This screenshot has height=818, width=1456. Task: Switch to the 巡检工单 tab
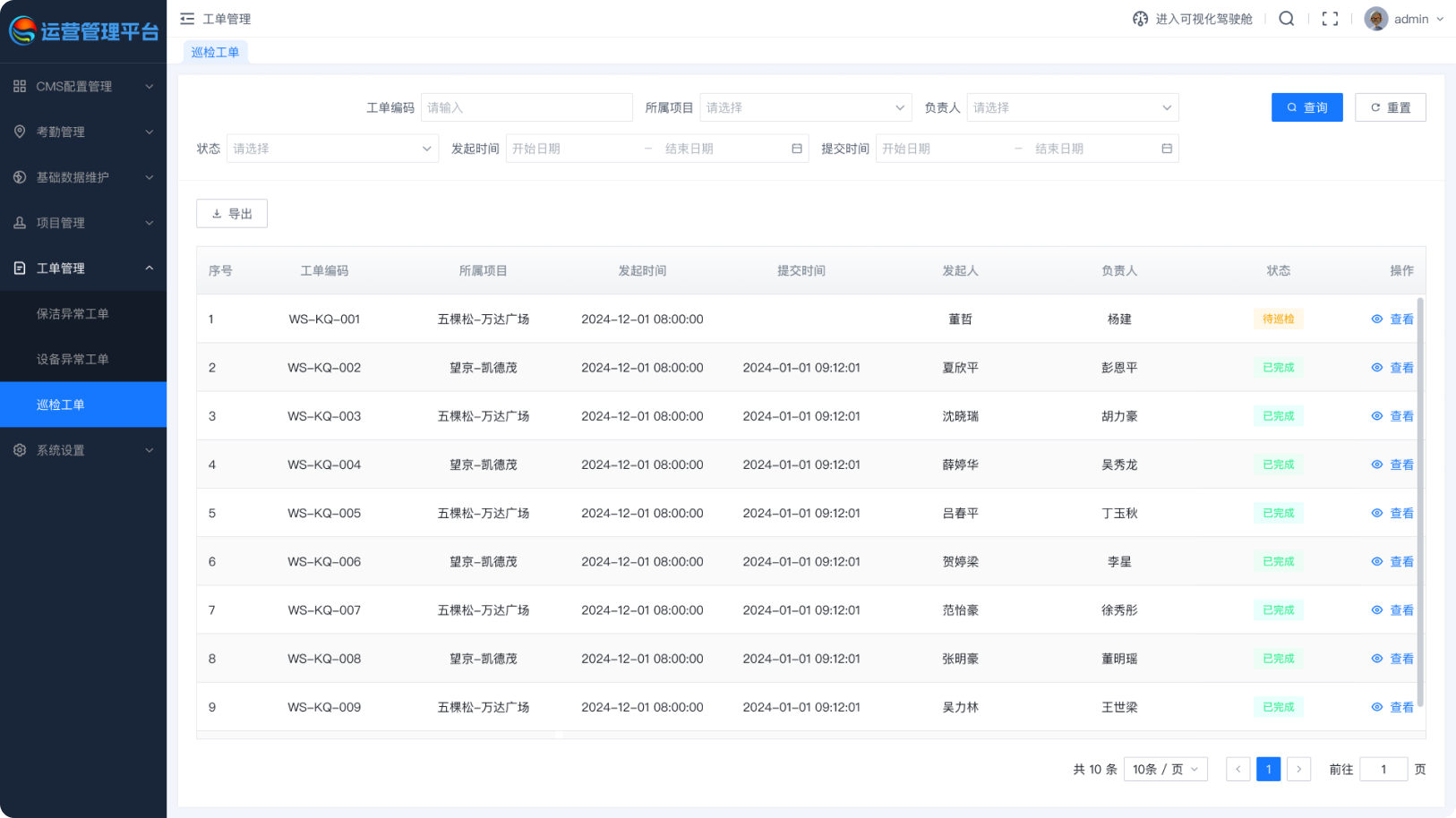coord(215,52)
